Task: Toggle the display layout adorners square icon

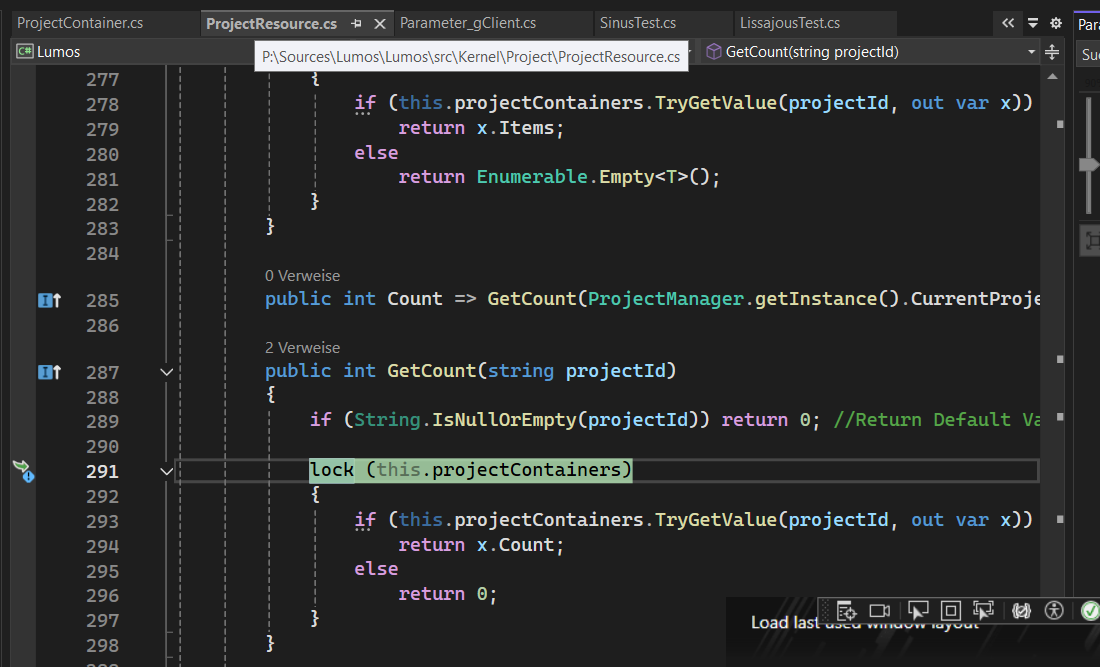Action: (951, 611)
